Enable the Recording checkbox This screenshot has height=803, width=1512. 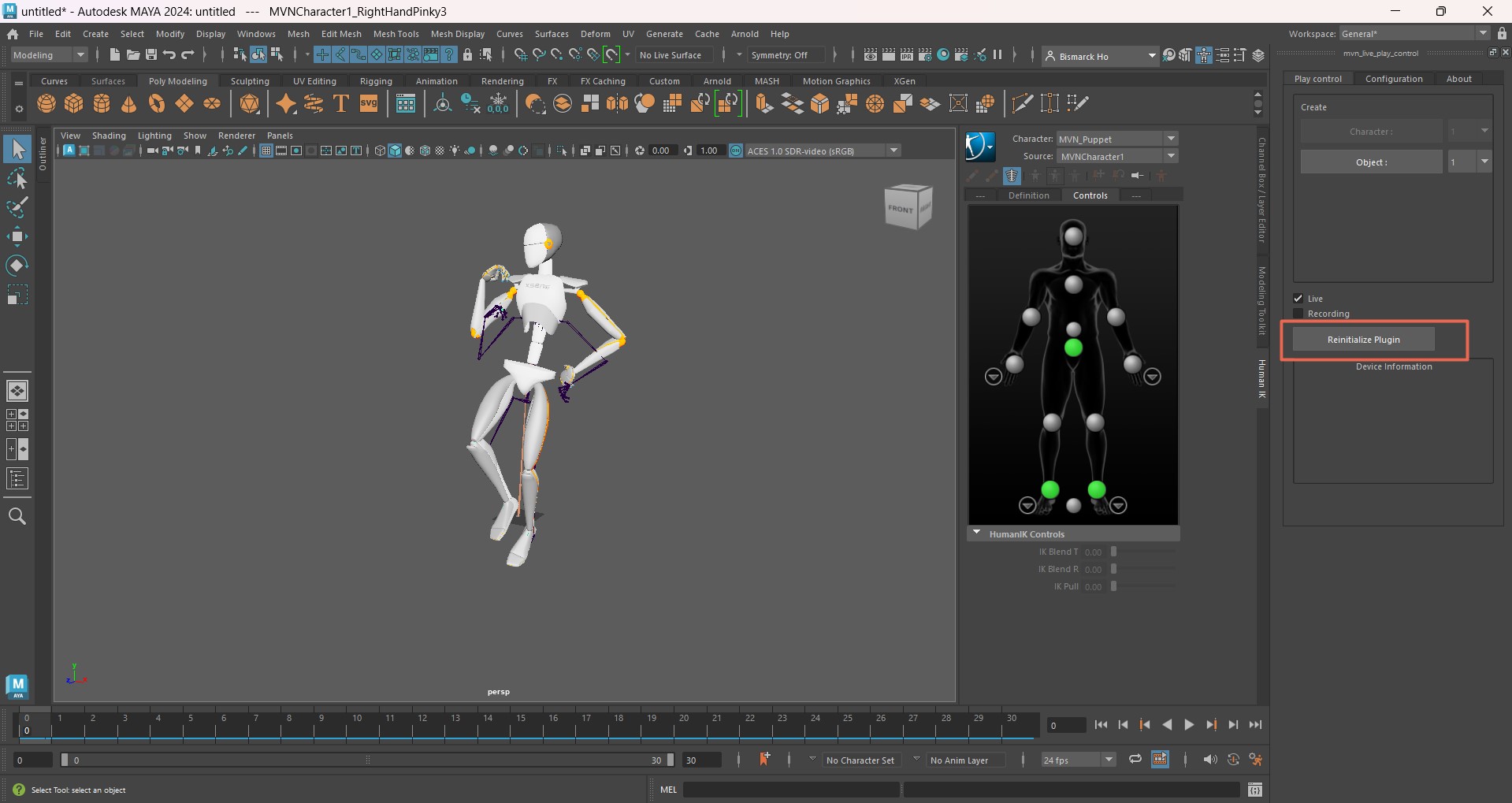(x=1298, y=313)
